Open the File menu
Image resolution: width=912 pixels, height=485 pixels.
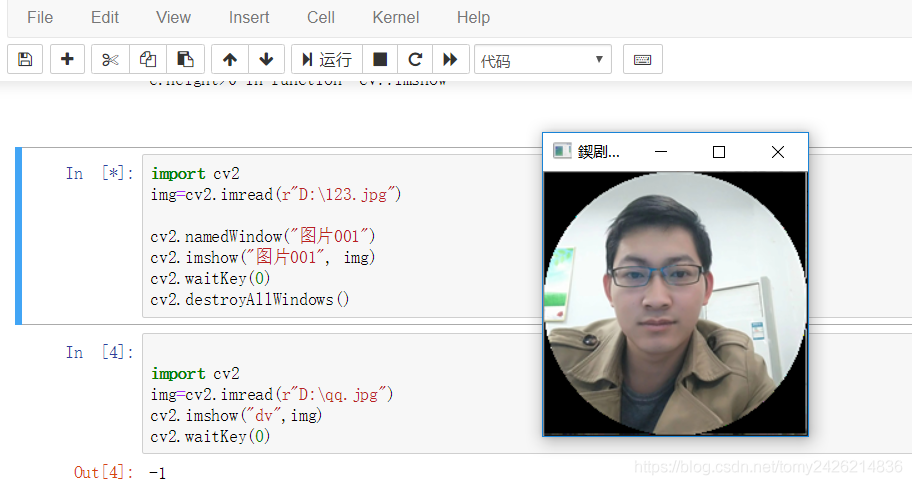click(40, 17)
